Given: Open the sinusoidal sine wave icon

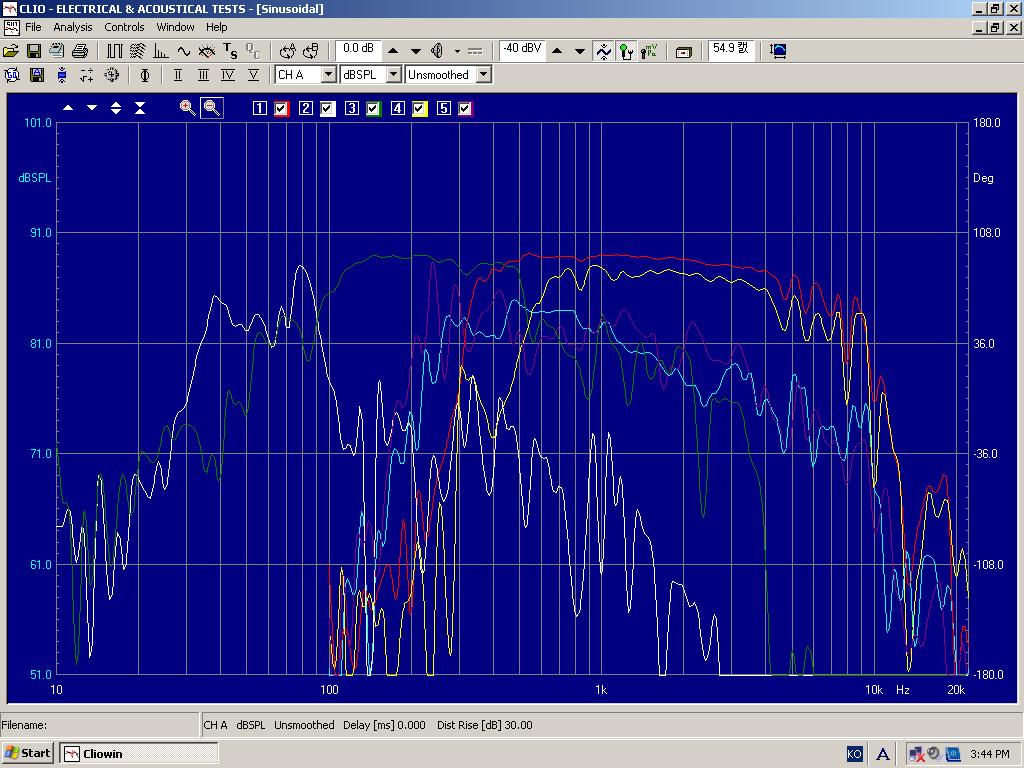Looking at the screenshot, I should click(x=184, y=51).
